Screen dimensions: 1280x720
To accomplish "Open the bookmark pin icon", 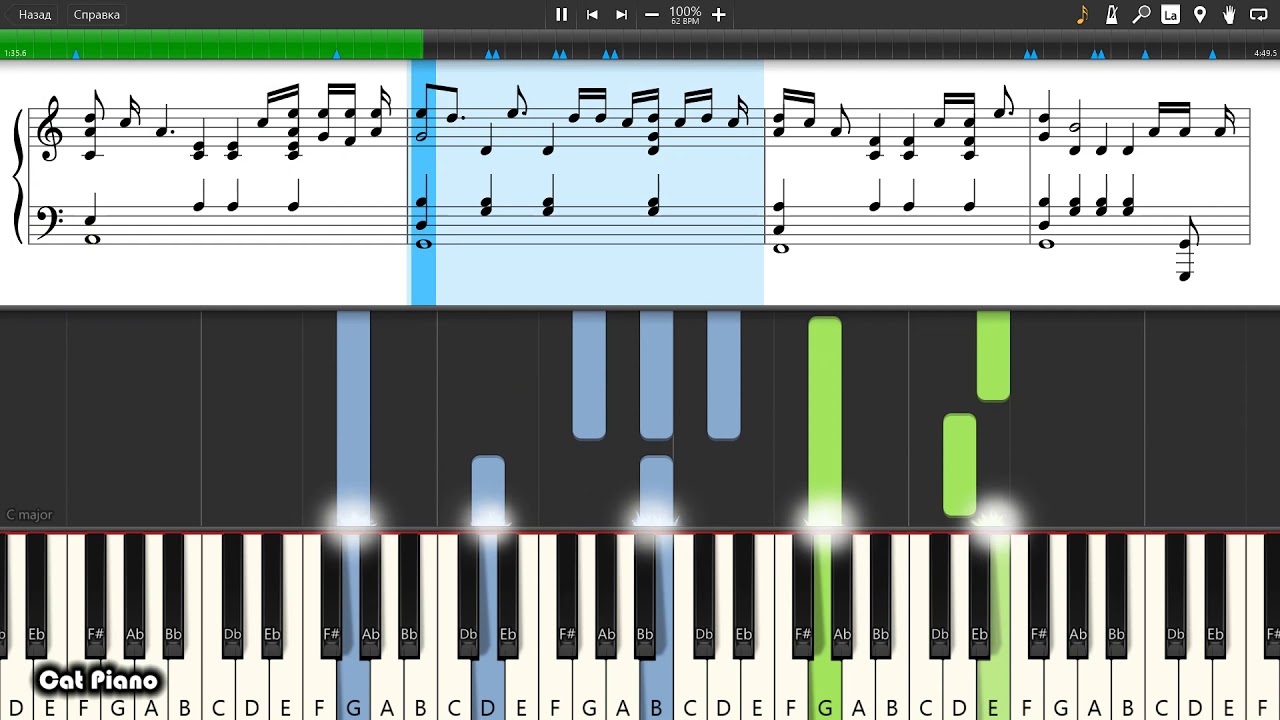I will pos(1200,14).
